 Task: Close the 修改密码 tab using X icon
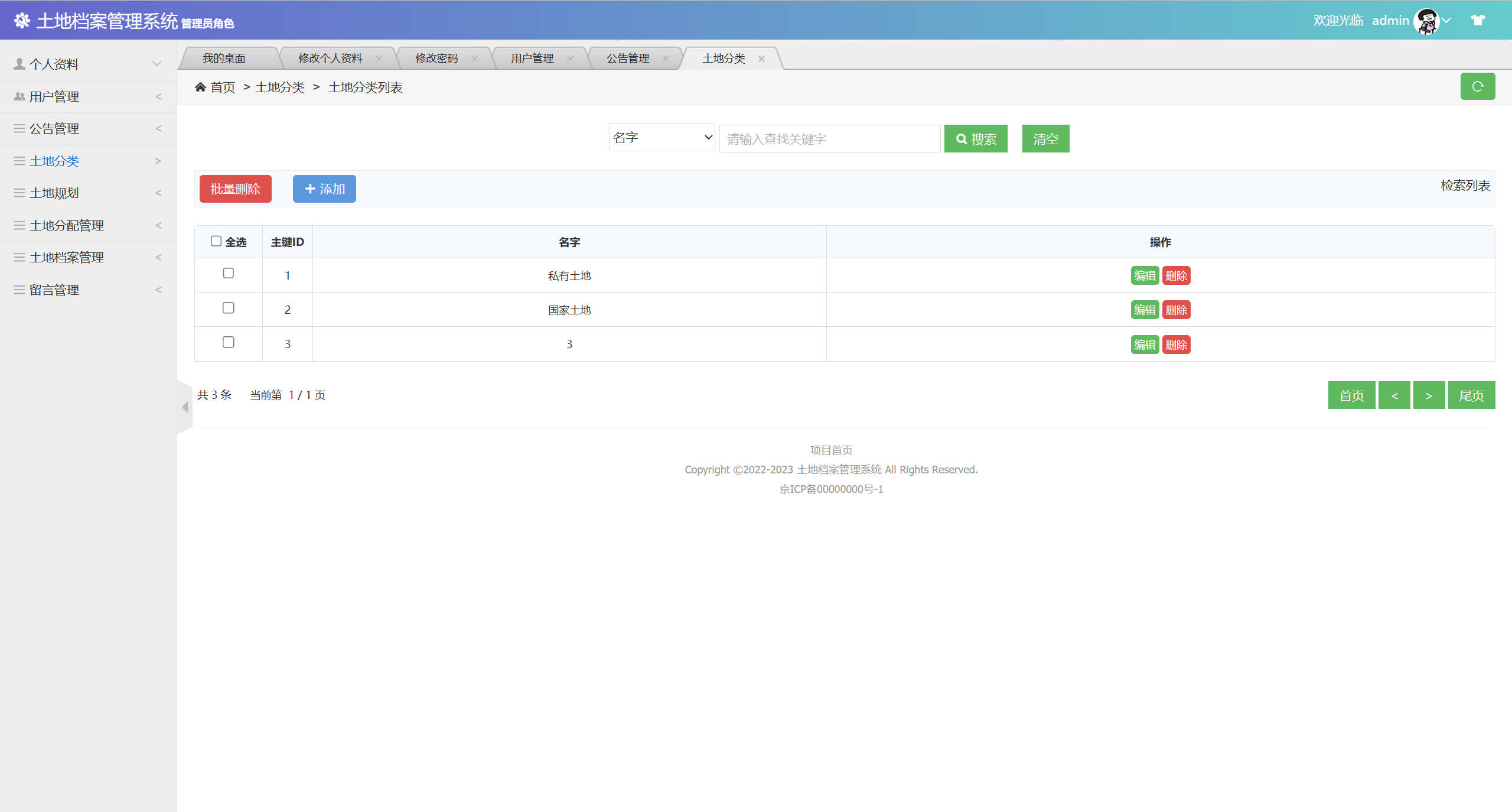pyautogui.click(x=474, y=59)
